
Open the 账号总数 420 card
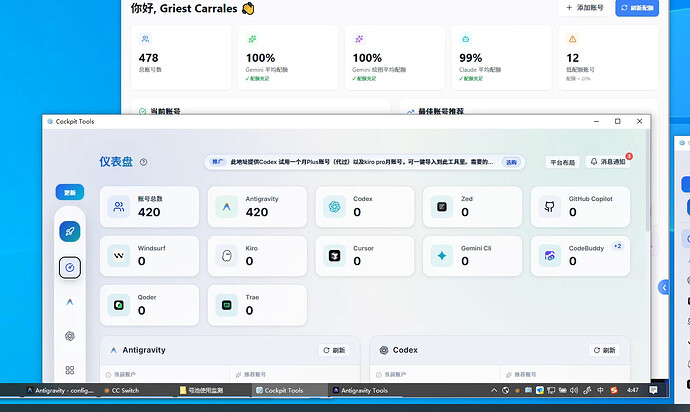pos(150,207)
